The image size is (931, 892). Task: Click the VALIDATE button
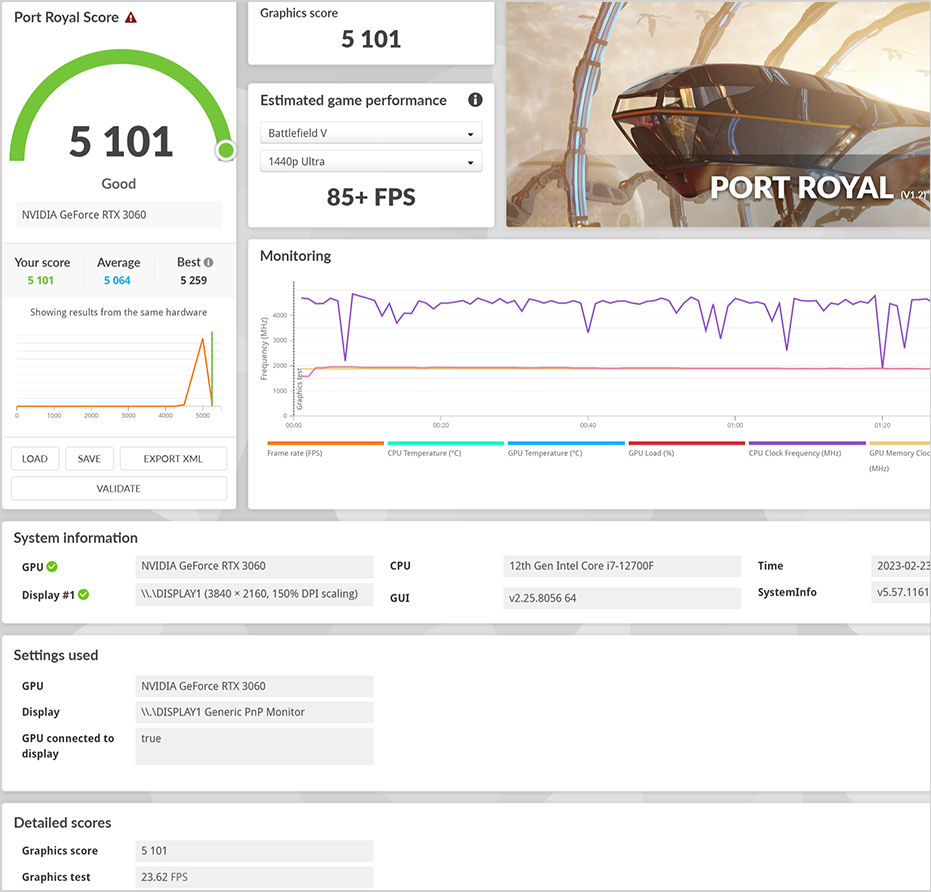click(119, 489)
